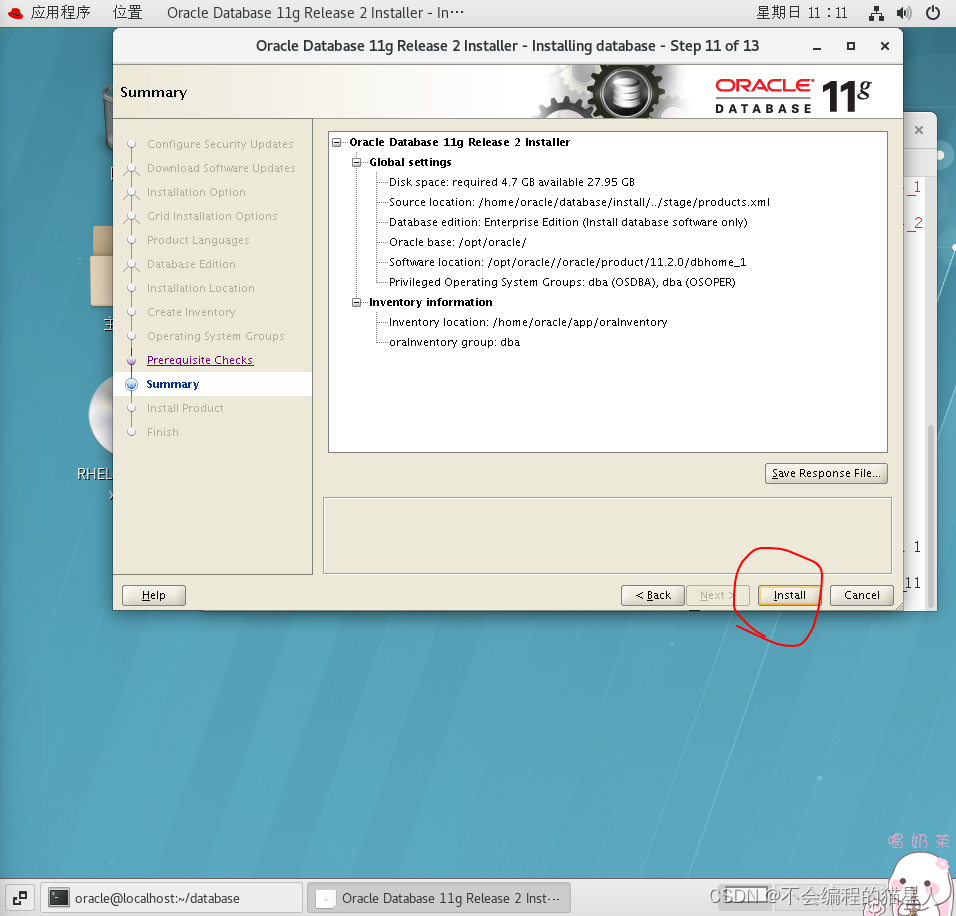Open Help in the installer
The width and height of the screenshot is (956, 916).
(x=154, y=595)
